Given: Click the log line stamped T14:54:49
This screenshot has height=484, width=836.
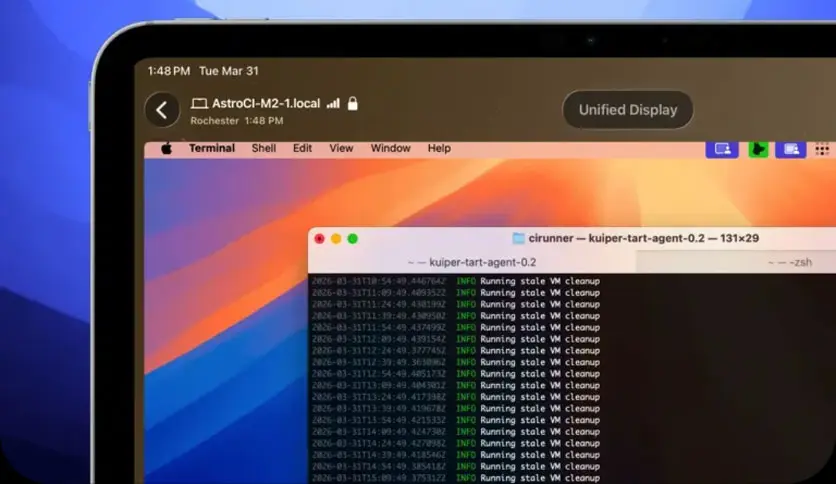Looking at the screenshot, I should tap(456, 466).
